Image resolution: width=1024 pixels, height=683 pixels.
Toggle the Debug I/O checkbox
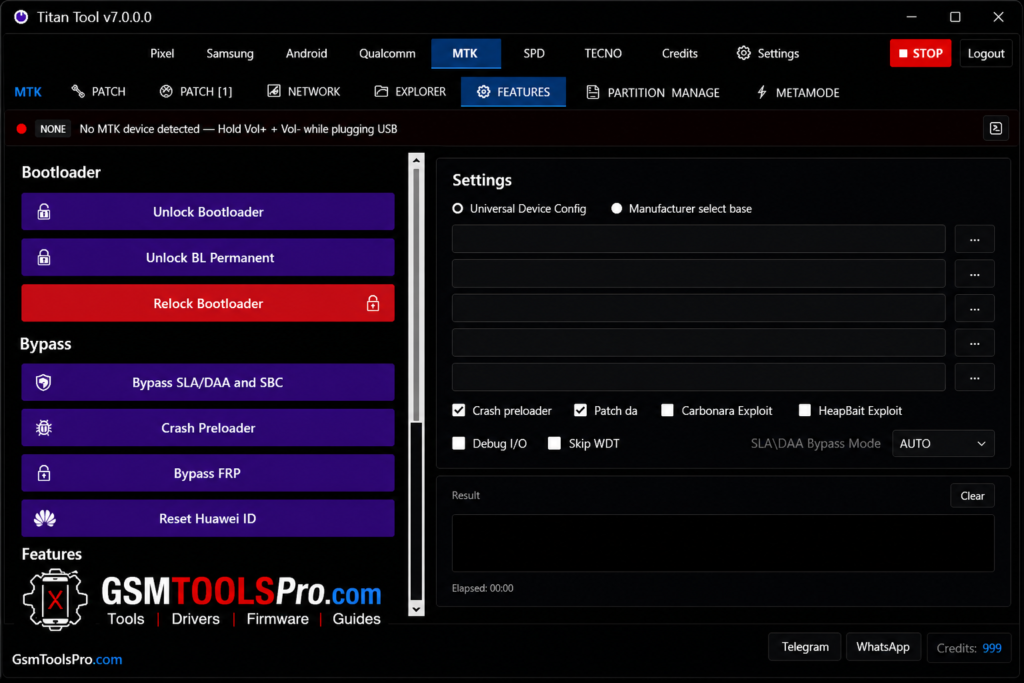[x=458, y=443]
